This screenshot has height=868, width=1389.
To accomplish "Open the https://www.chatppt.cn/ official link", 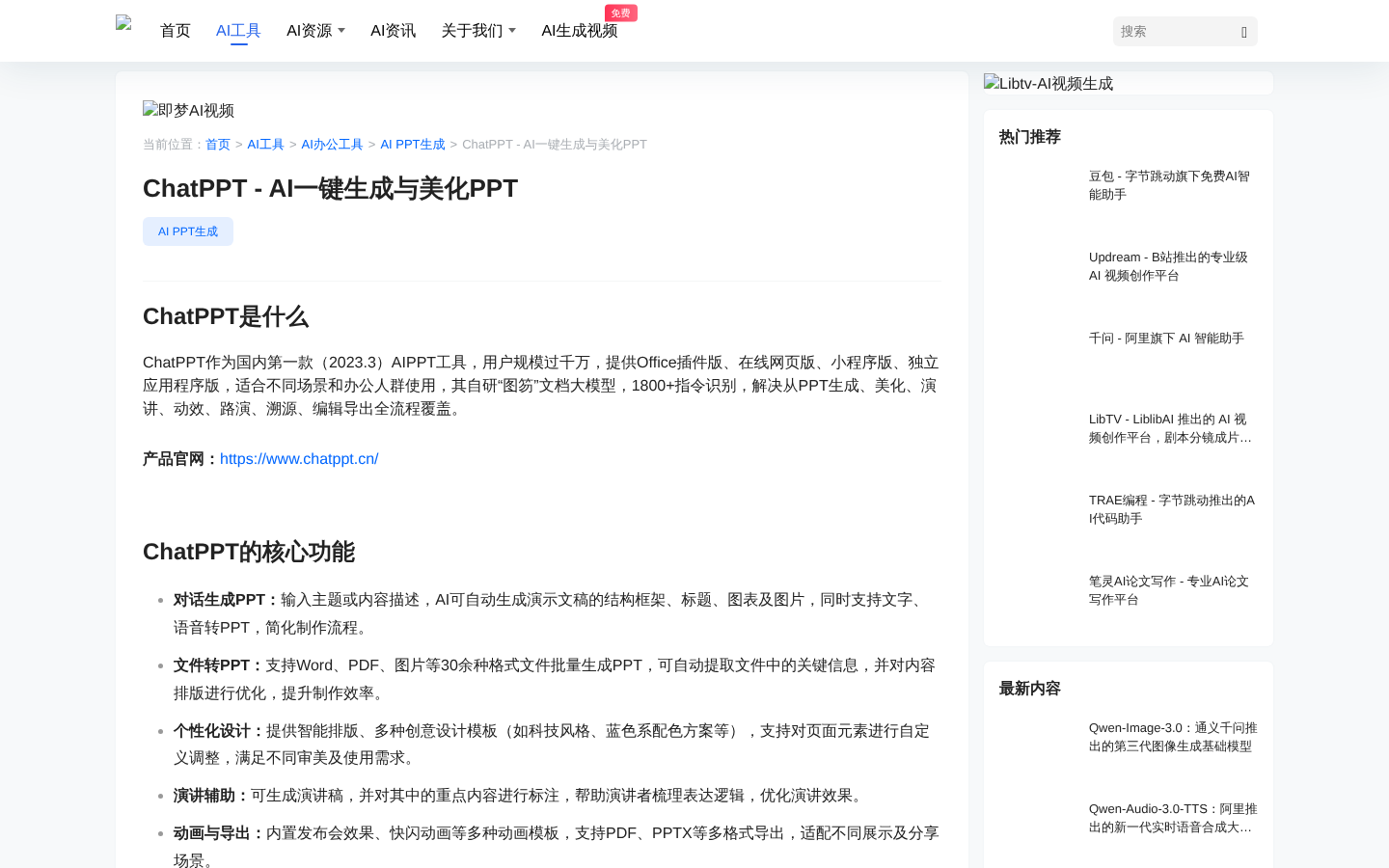I will pos(299,459).
